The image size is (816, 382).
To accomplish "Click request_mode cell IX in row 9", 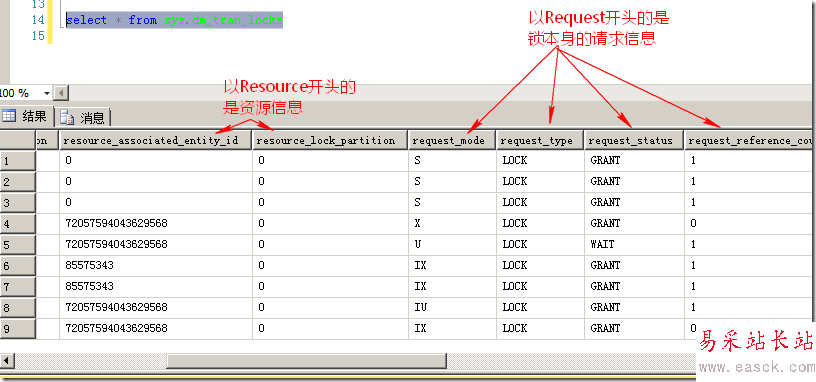I will point(452,328).
